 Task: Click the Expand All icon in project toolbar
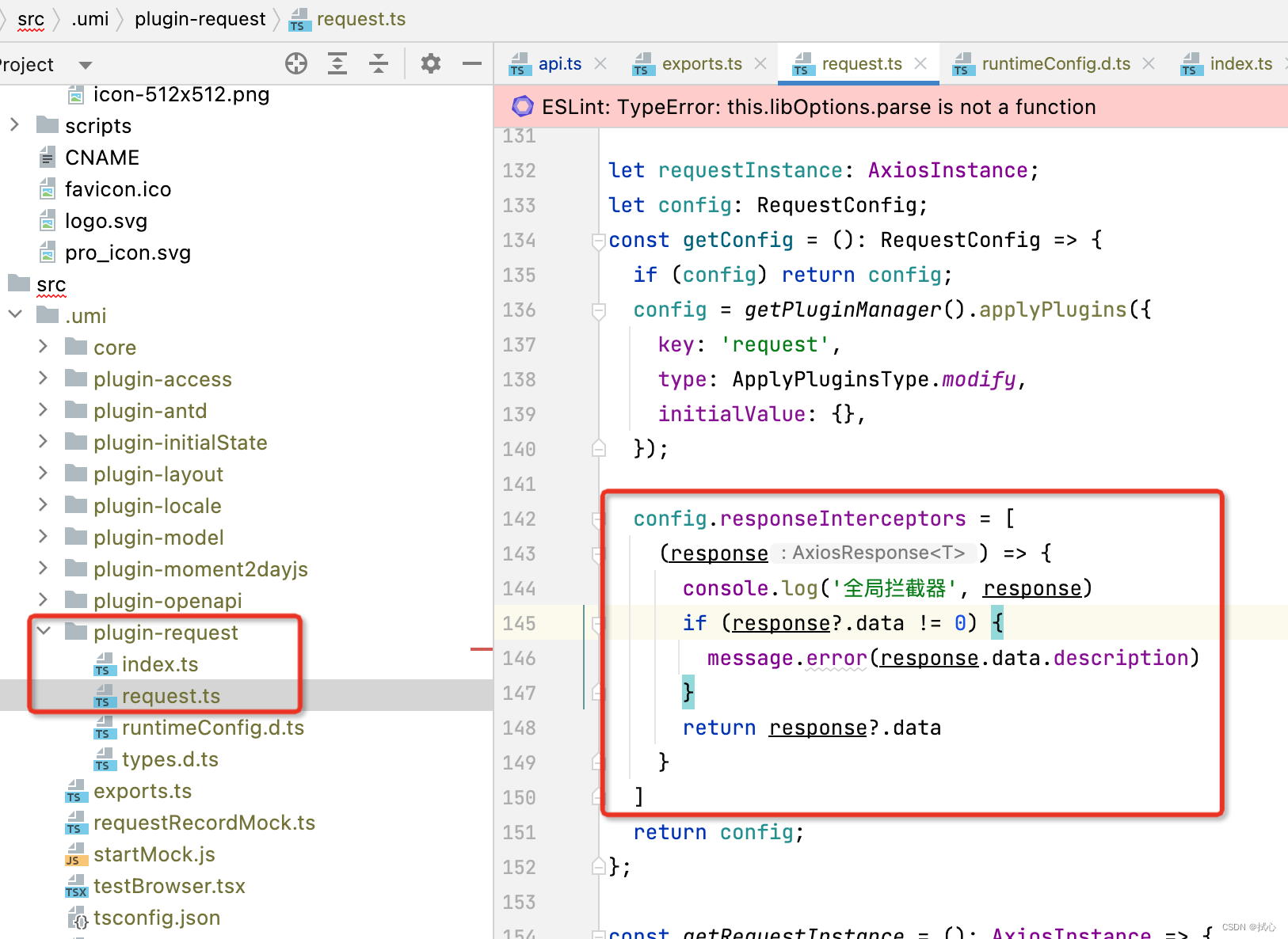click(337, 63)
